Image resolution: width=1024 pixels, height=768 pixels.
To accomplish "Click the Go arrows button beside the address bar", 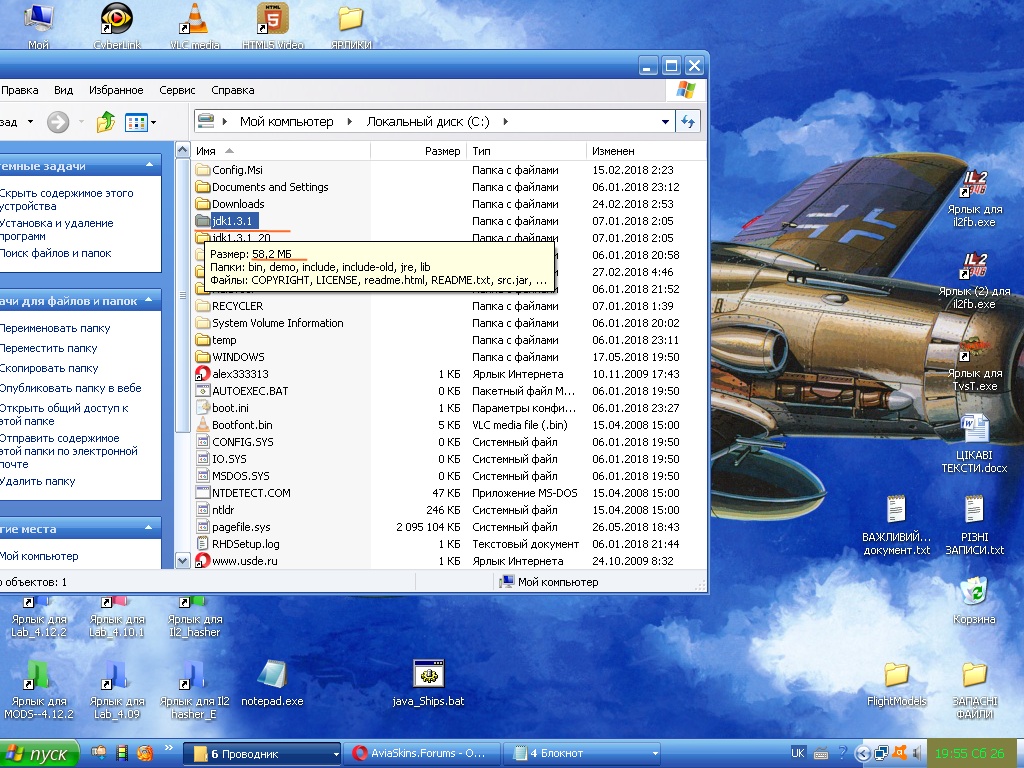I will tap(688, 122).
